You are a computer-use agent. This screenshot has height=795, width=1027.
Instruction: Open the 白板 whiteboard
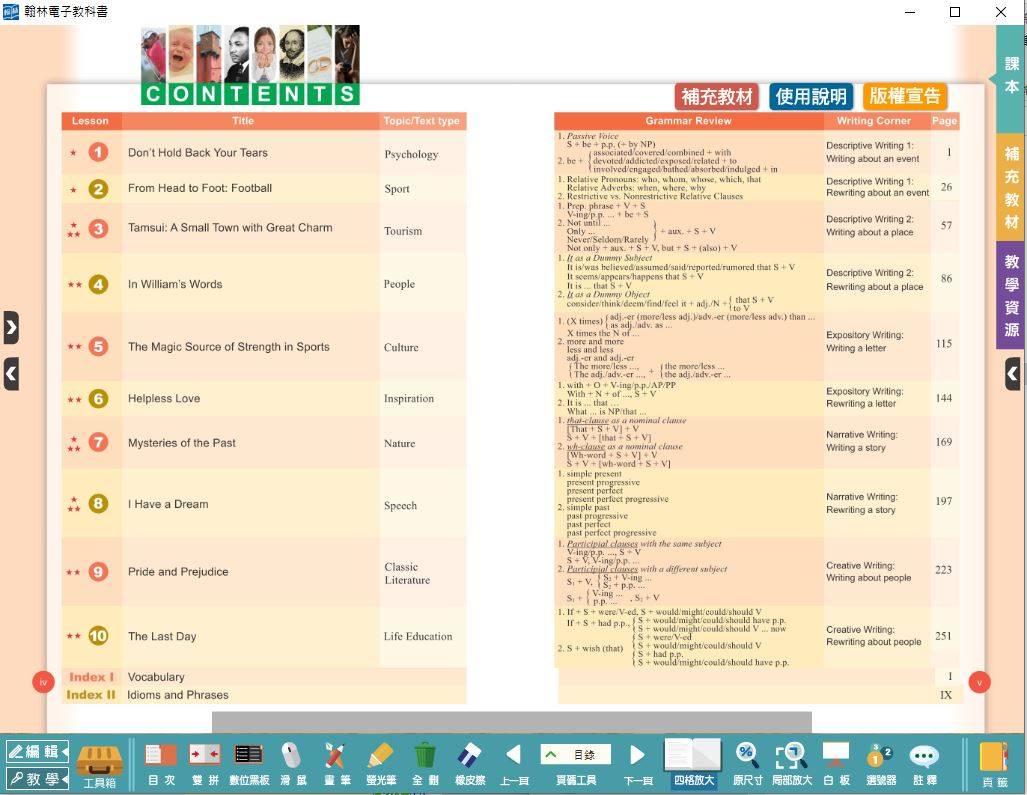tap(836, 765)
